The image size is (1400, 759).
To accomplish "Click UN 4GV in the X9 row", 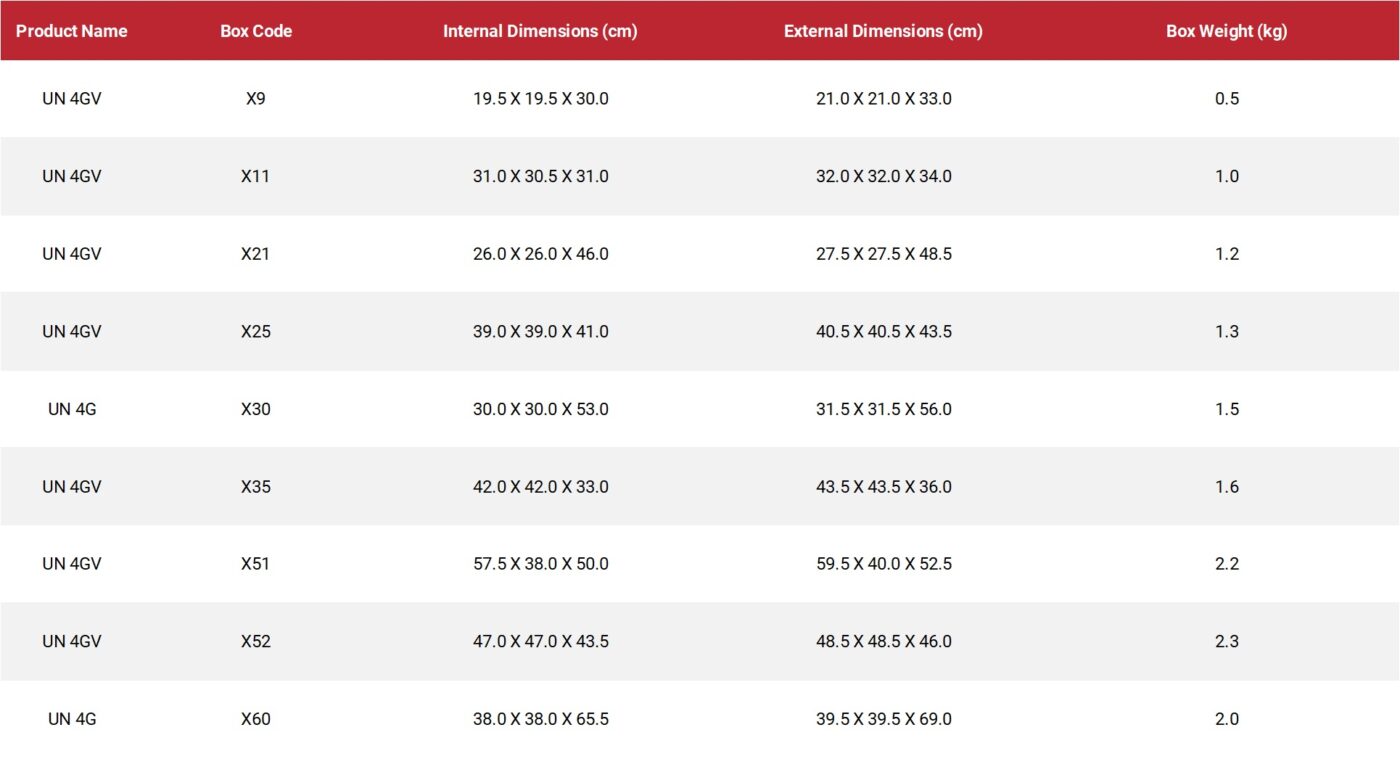I will tap(72, 99).
